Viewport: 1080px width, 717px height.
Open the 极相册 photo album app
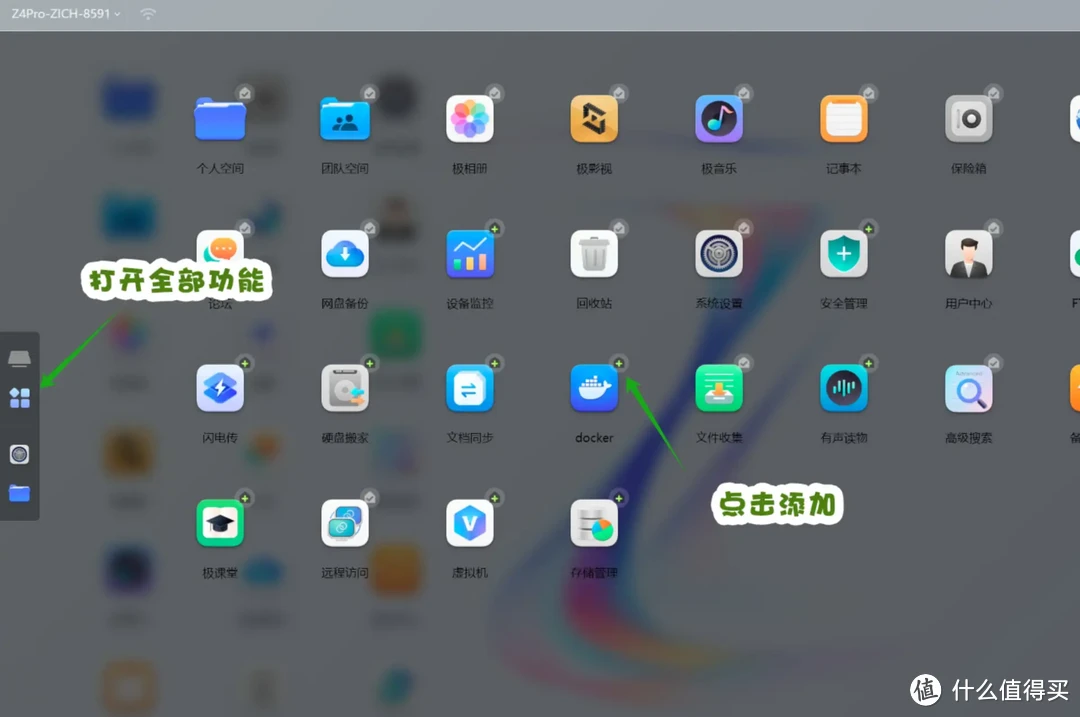[x=469, y=120]
